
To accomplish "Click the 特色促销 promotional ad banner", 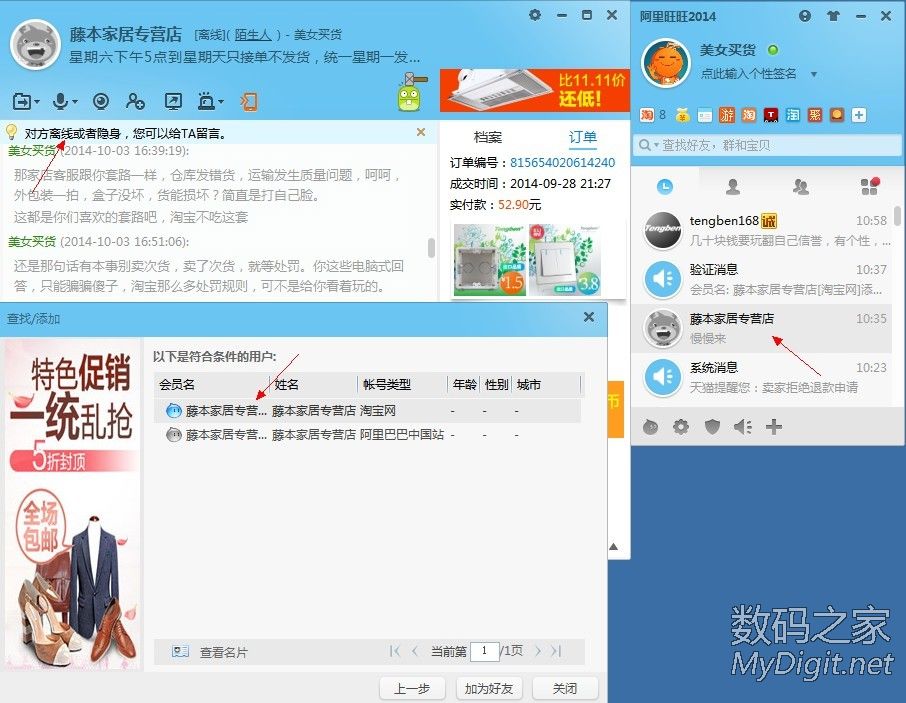I will tap(73, 505).
